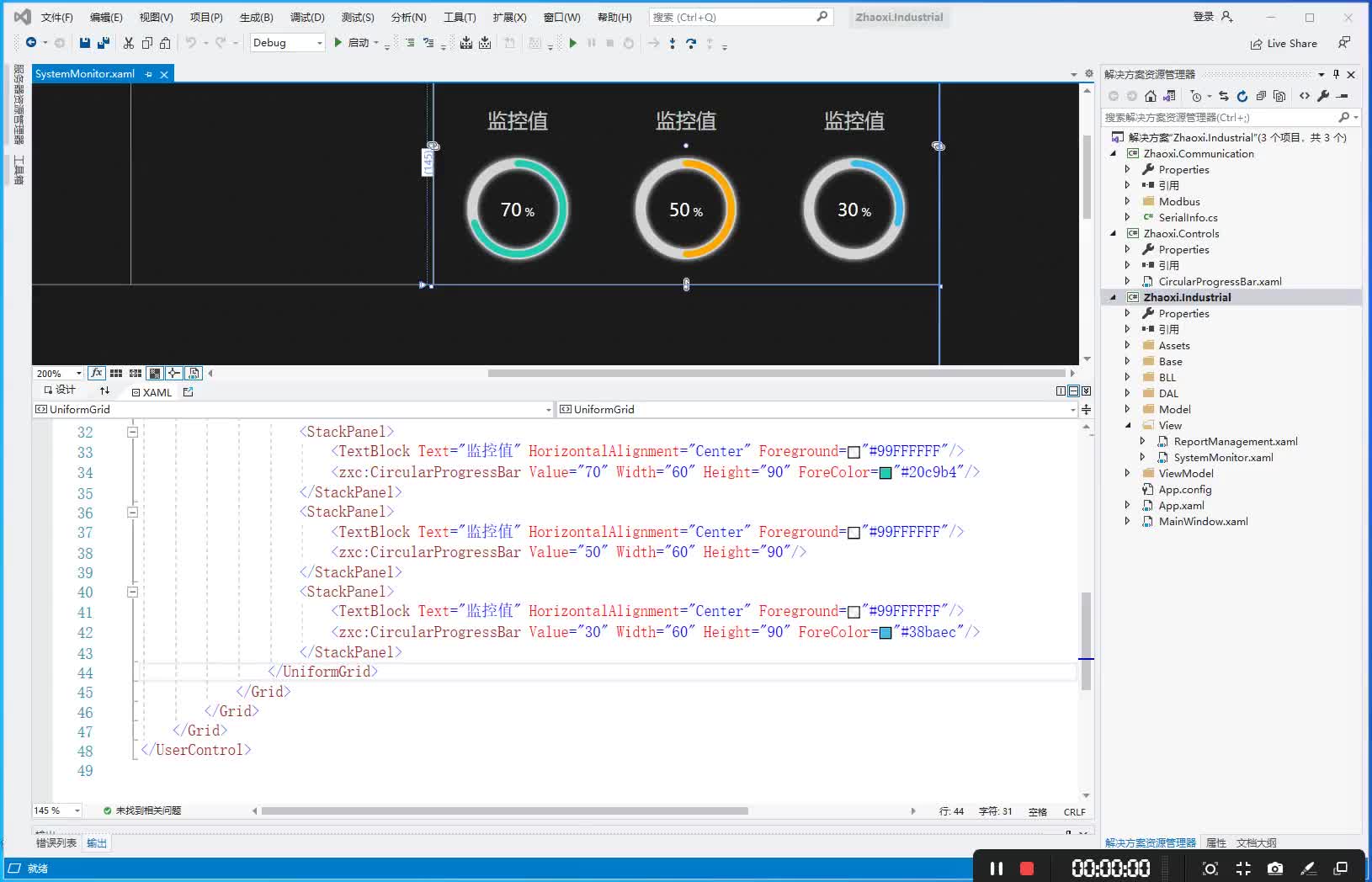Pin the SystemMonitor.xaml tab
The width and height of the screenshot is (1372, 882).
pyautogui.click(x=149, y=74)
